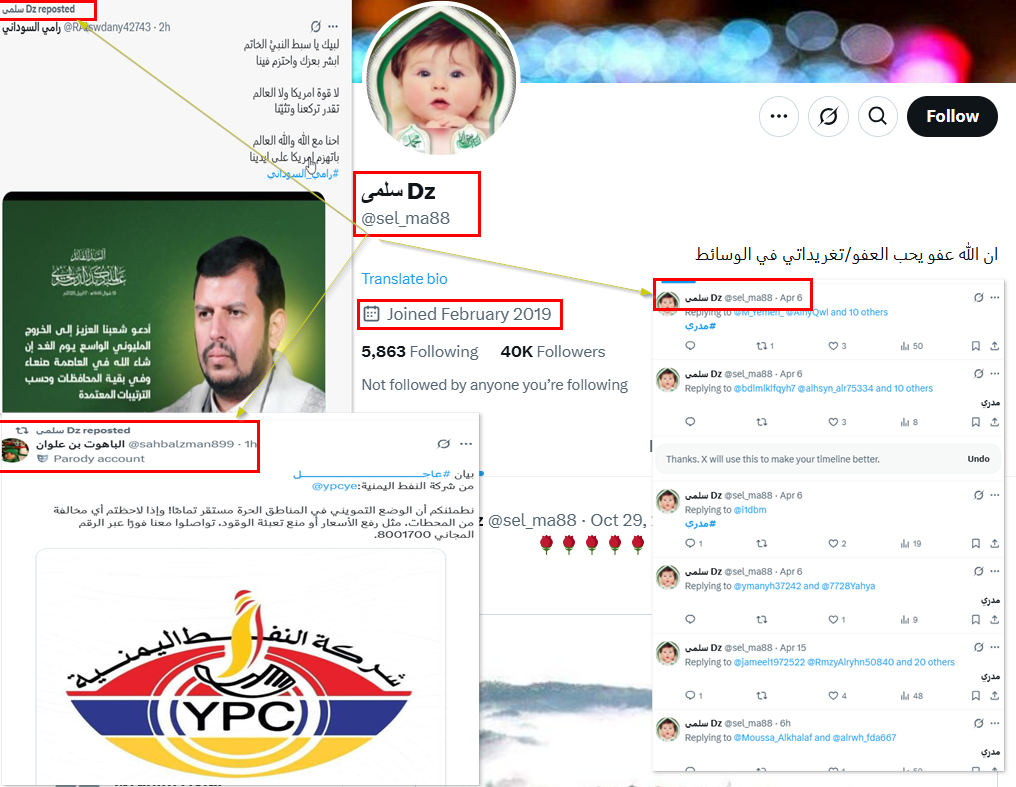1016x787 pixels.
Task: Click the @ypcye mention in the statement
Action: [334, 486]
